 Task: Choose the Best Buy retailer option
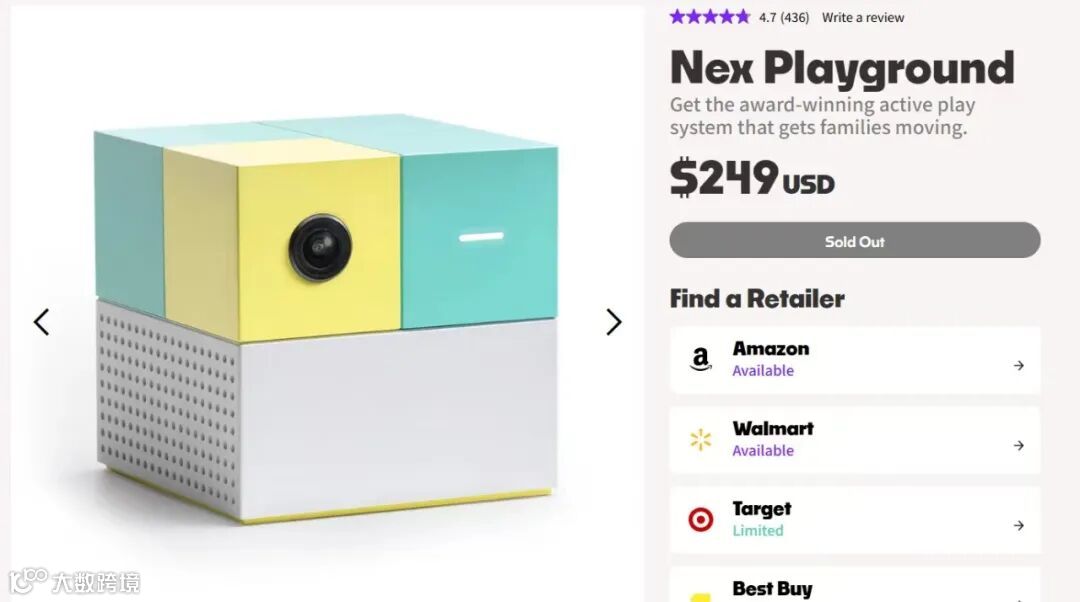pyautogui.click(x=772, y=589)
